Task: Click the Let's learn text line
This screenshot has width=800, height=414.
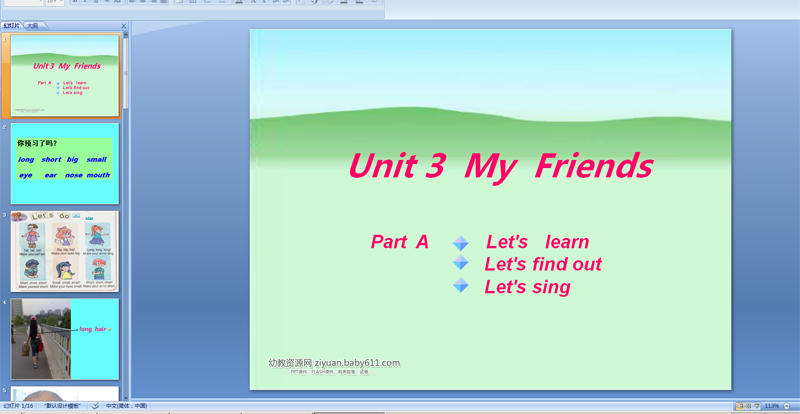Action: tap(537, 241)
